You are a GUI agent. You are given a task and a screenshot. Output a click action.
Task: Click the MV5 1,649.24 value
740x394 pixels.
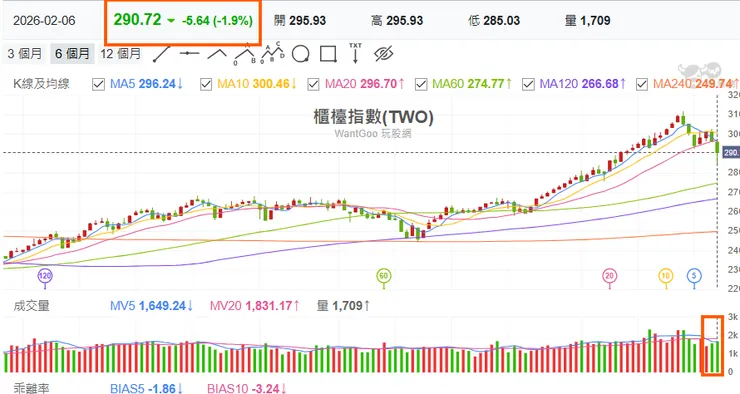point(148,306)
